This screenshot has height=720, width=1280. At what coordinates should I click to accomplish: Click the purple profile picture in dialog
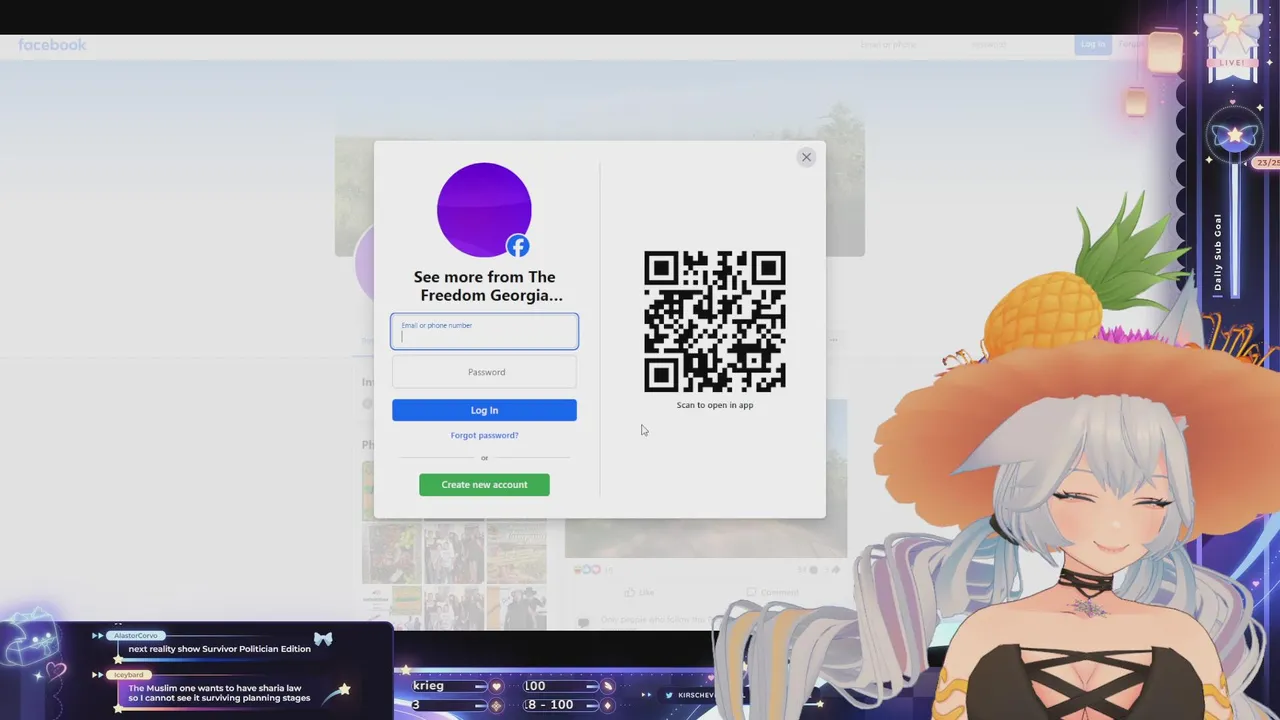pyautogui.click(x=484, y=209)
